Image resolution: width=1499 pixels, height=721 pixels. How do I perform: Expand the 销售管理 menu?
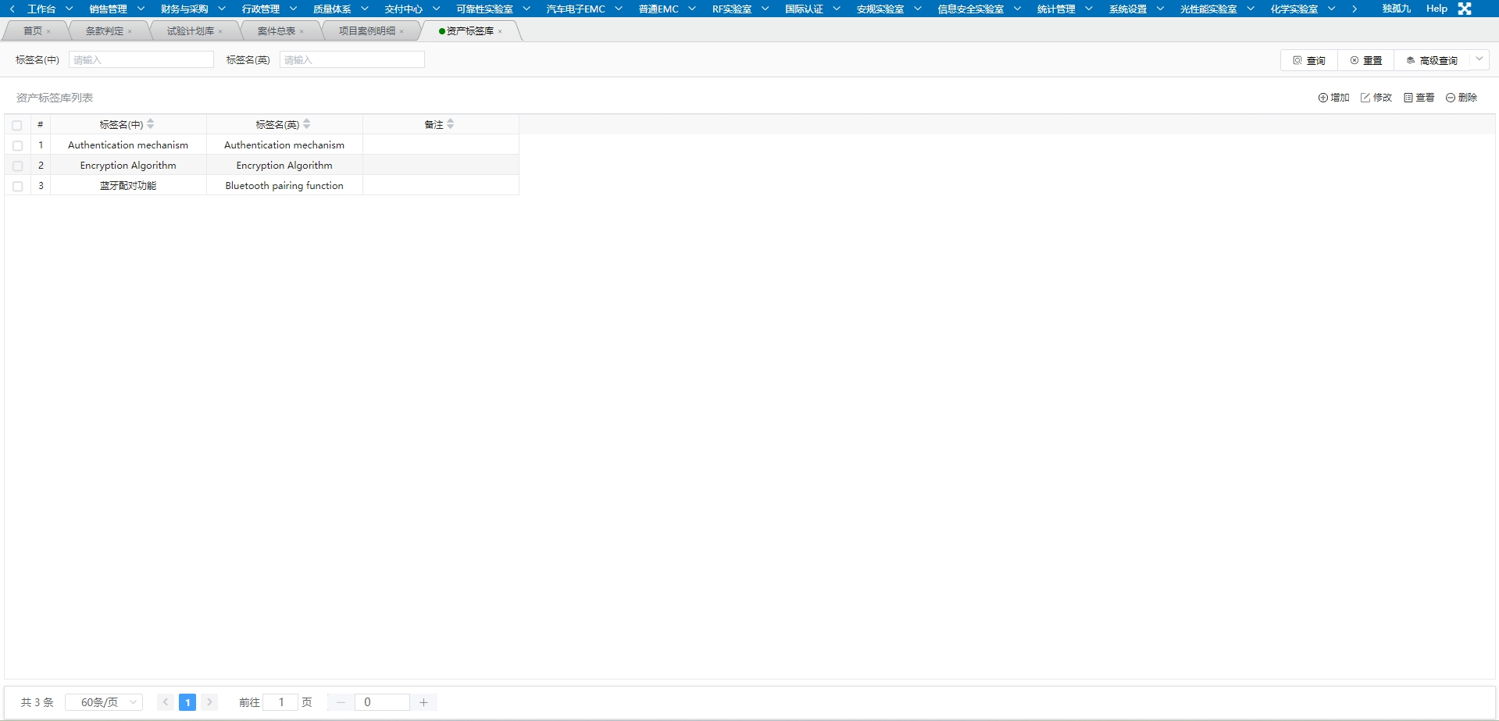pyautogui.click(x=116, y=9)
